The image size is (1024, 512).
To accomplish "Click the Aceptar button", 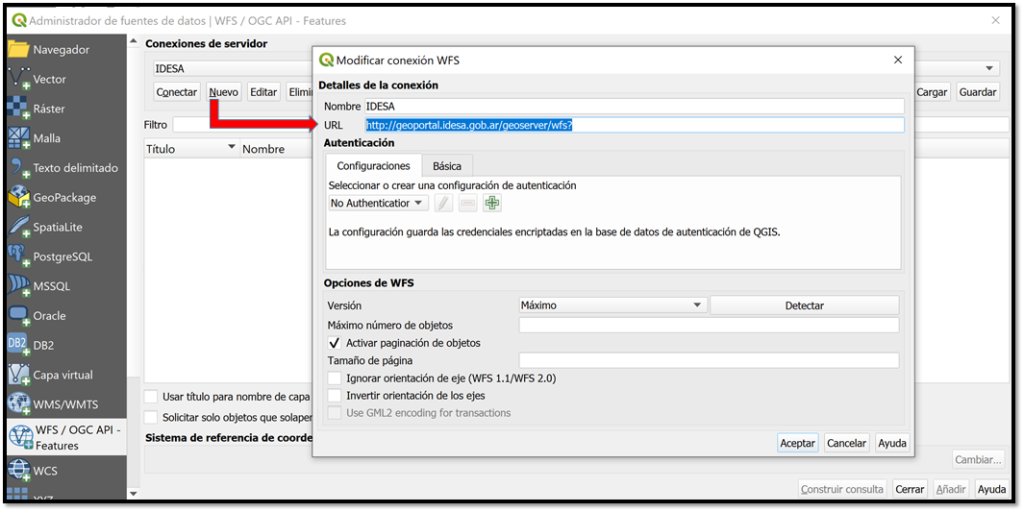I will click(797, 443).
